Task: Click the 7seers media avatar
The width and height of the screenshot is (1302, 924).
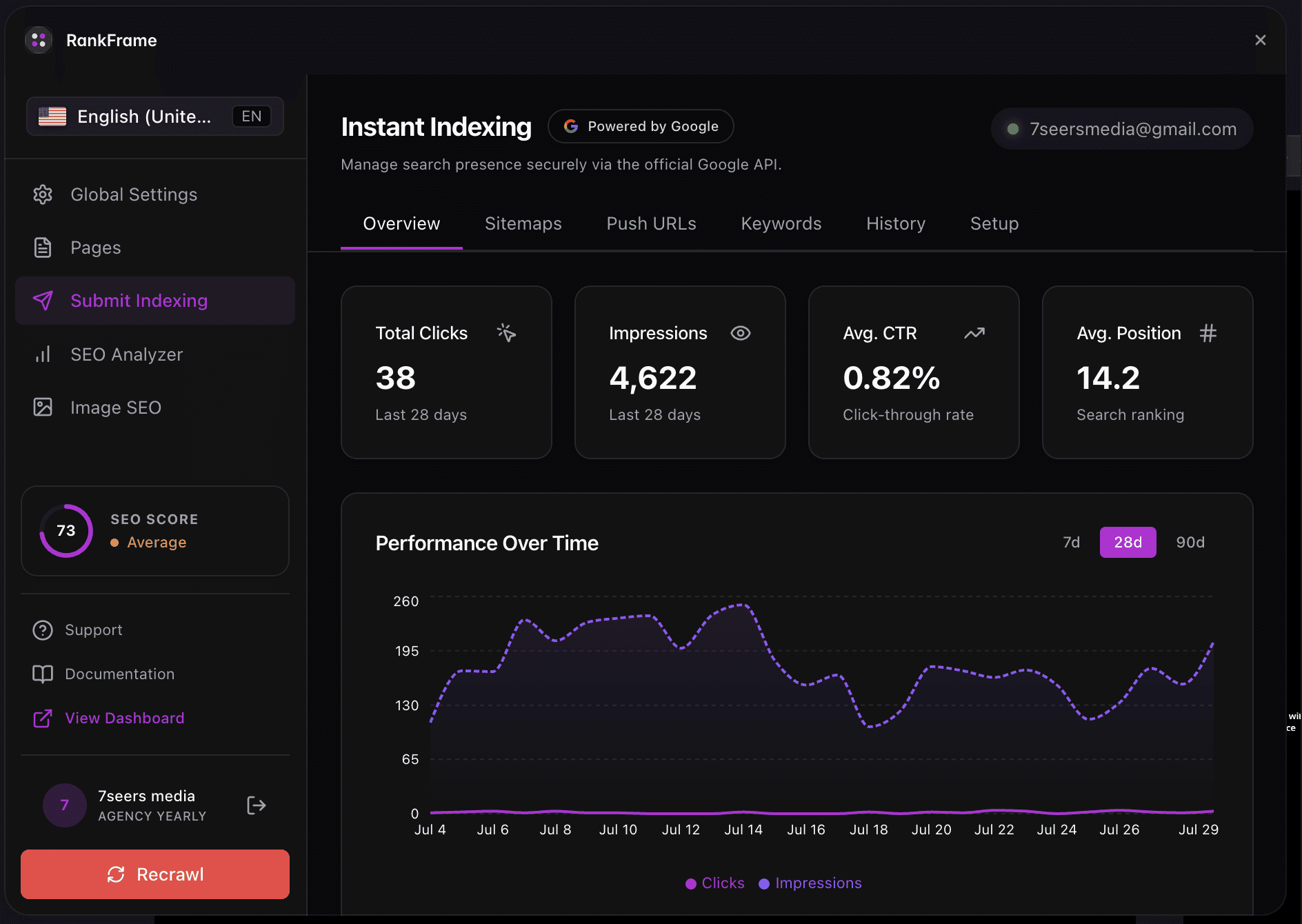Action: click(65, 805)
